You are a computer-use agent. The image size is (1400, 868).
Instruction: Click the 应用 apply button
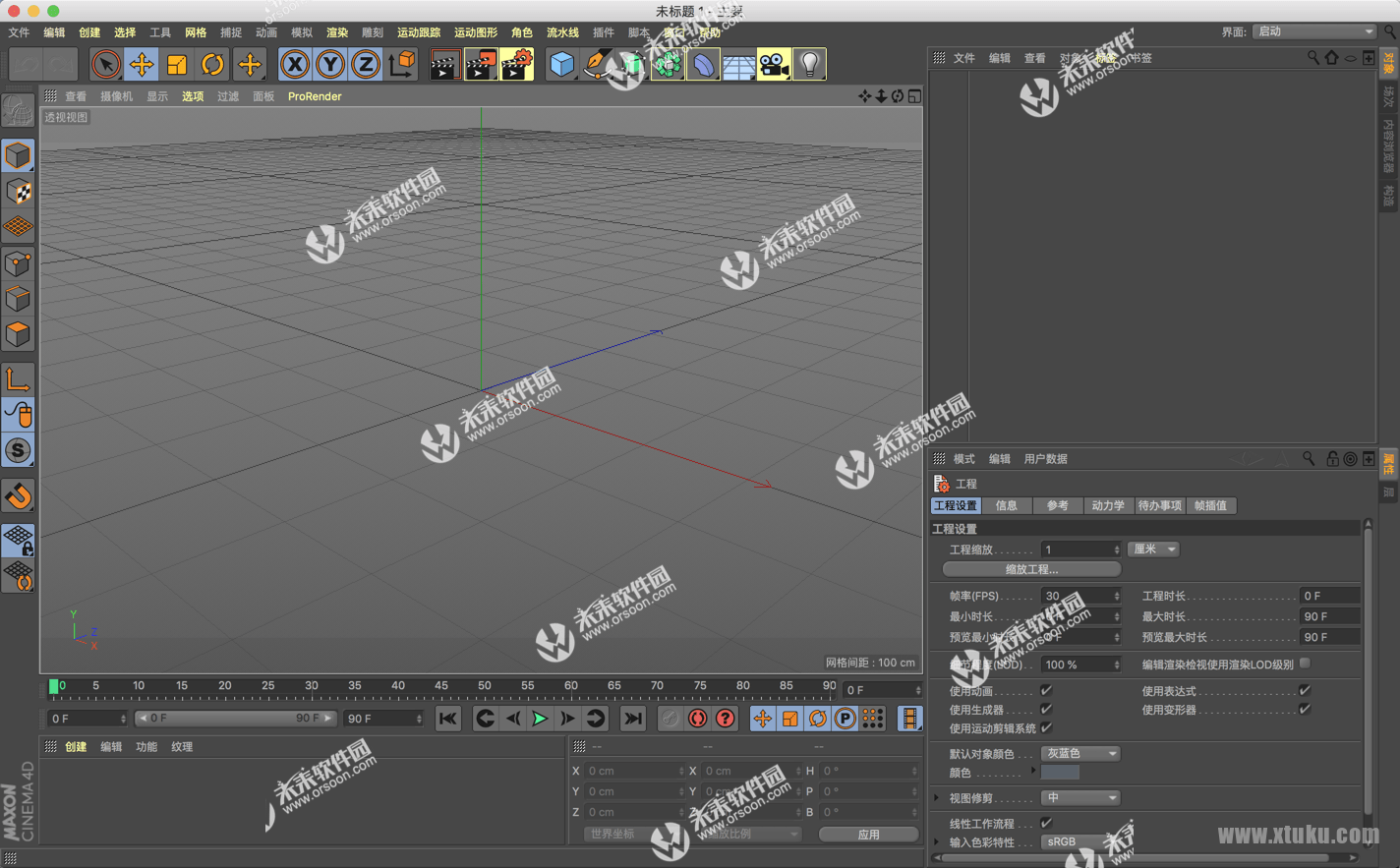point(868,834)
